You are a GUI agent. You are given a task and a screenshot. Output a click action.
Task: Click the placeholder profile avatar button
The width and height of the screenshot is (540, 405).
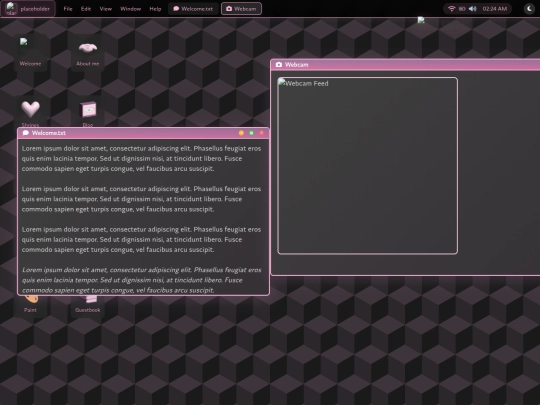[x=28, y=9]
